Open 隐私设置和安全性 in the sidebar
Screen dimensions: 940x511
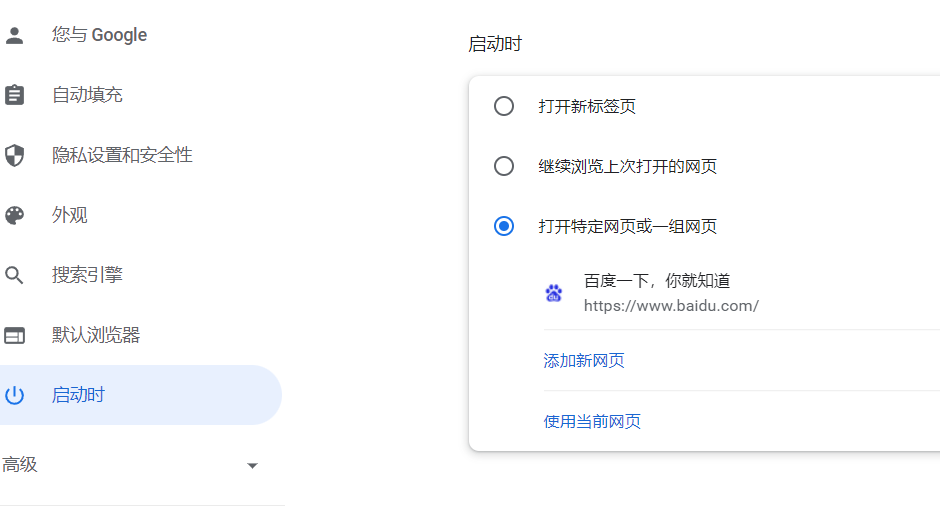pos(141,155)
